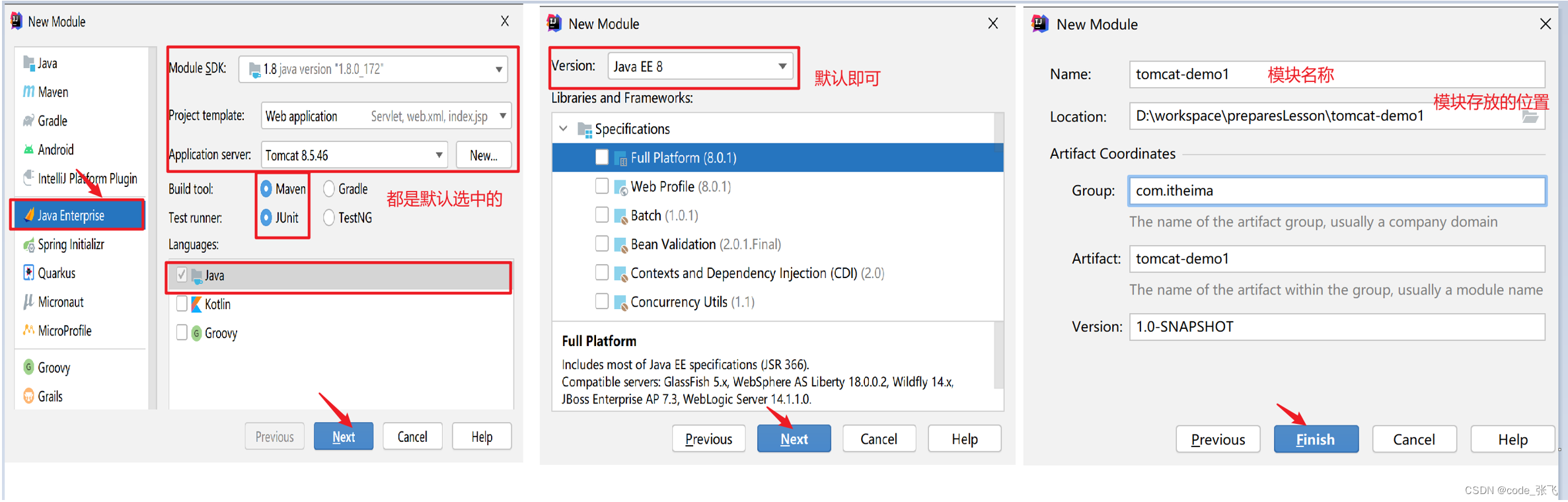Select the MicroProfile icon
The image size is (1568, 502).
point(28,330)
